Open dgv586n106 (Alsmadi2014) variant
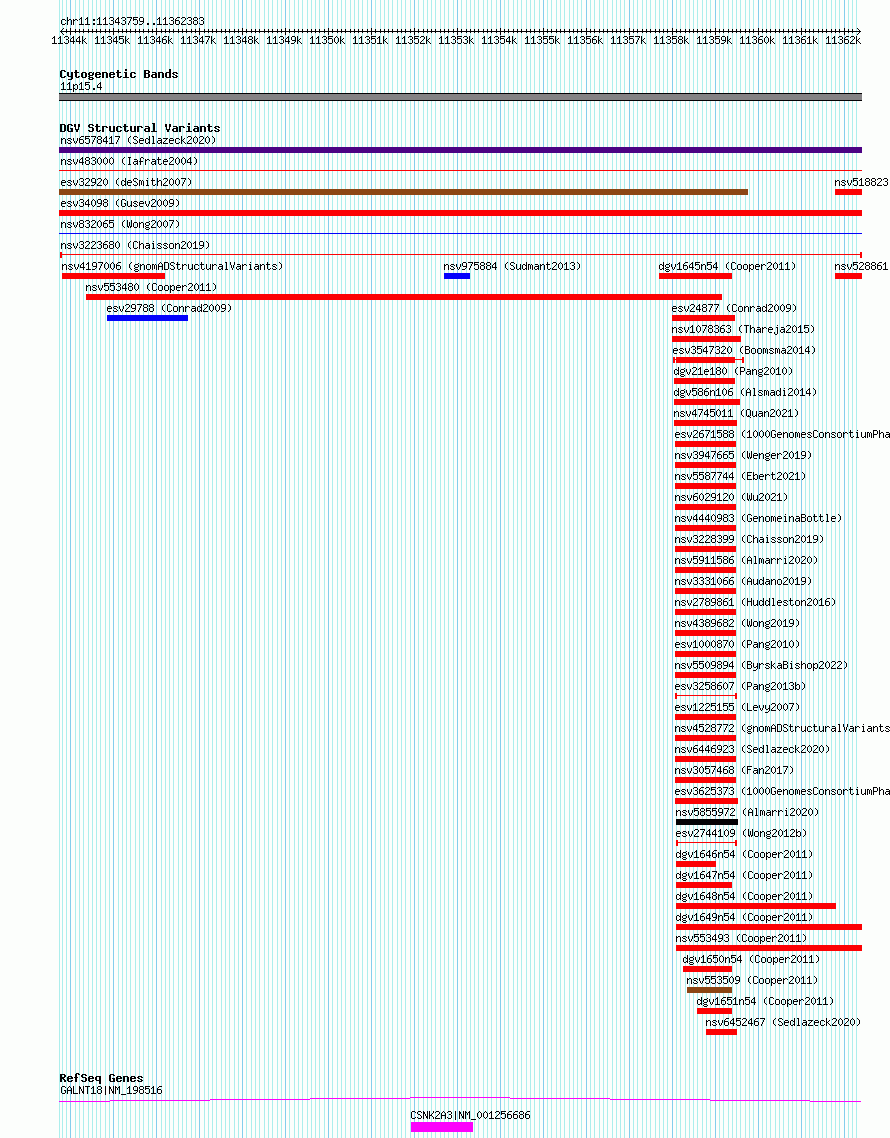The height and width of the screenshot is (1138, 890). (746, 393)
